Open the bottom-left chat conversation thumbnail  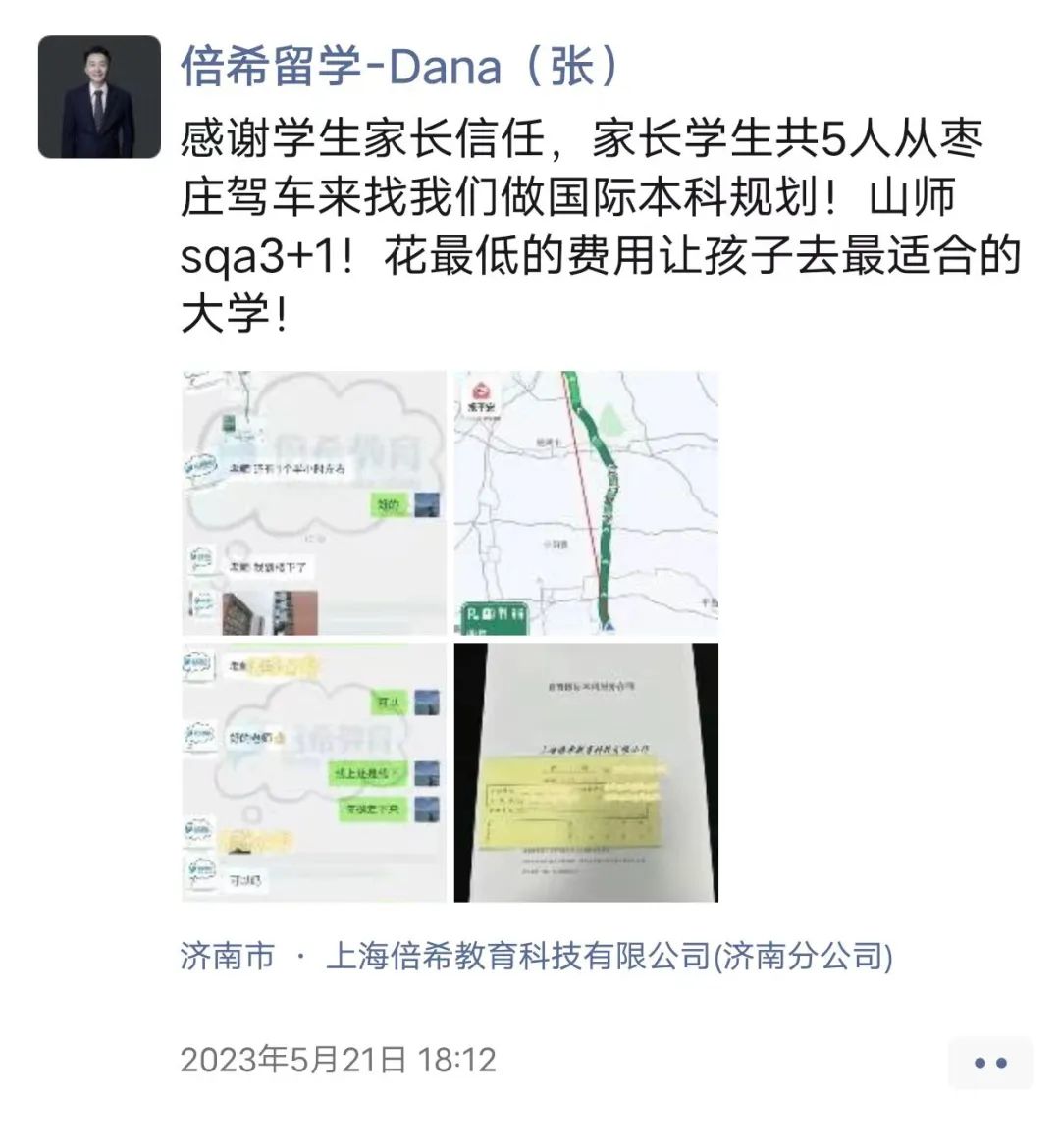[313, 772]
